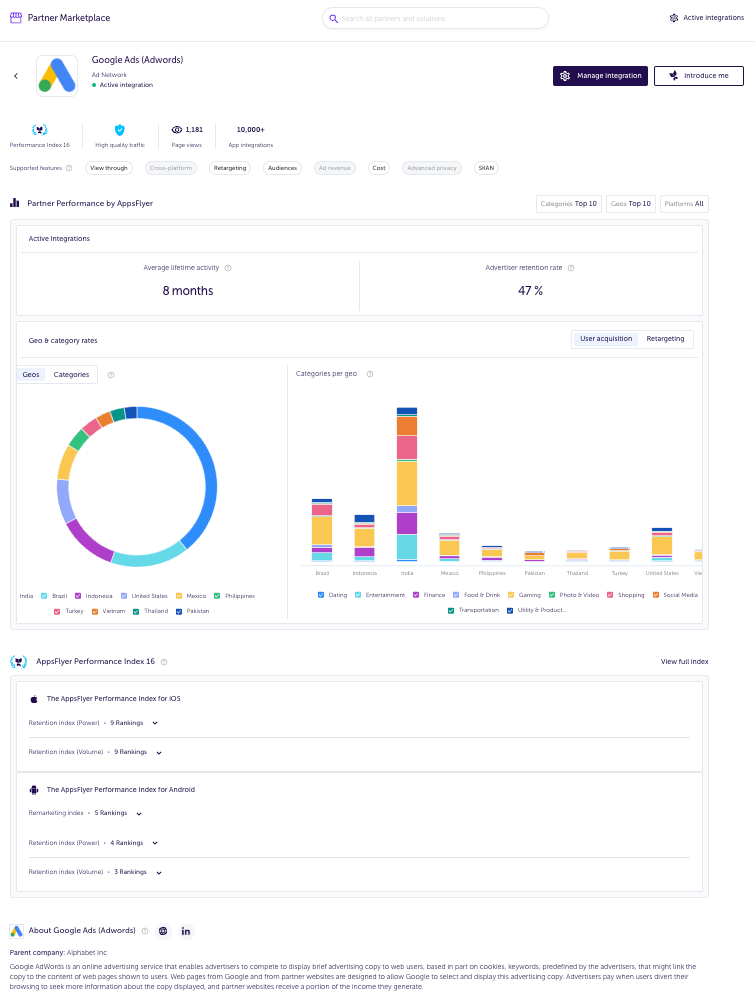Click the High quality traffic shield icon
755x998 pixels.
click(x=120, y=130)
